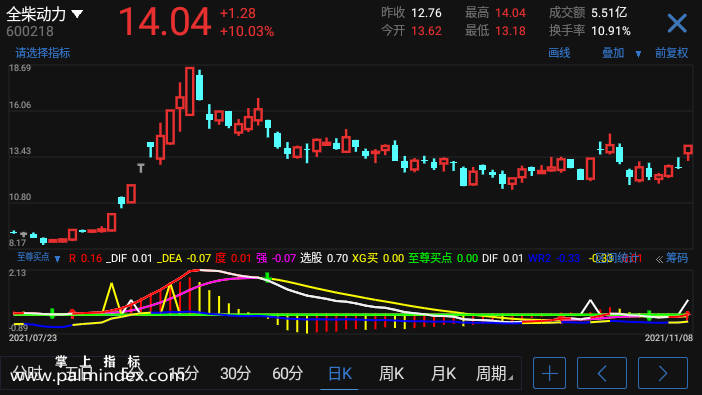This screenshot has width=702, height=395.
Task: Open the stock name dropdown for 全柴动力
Action: (77, 14)
